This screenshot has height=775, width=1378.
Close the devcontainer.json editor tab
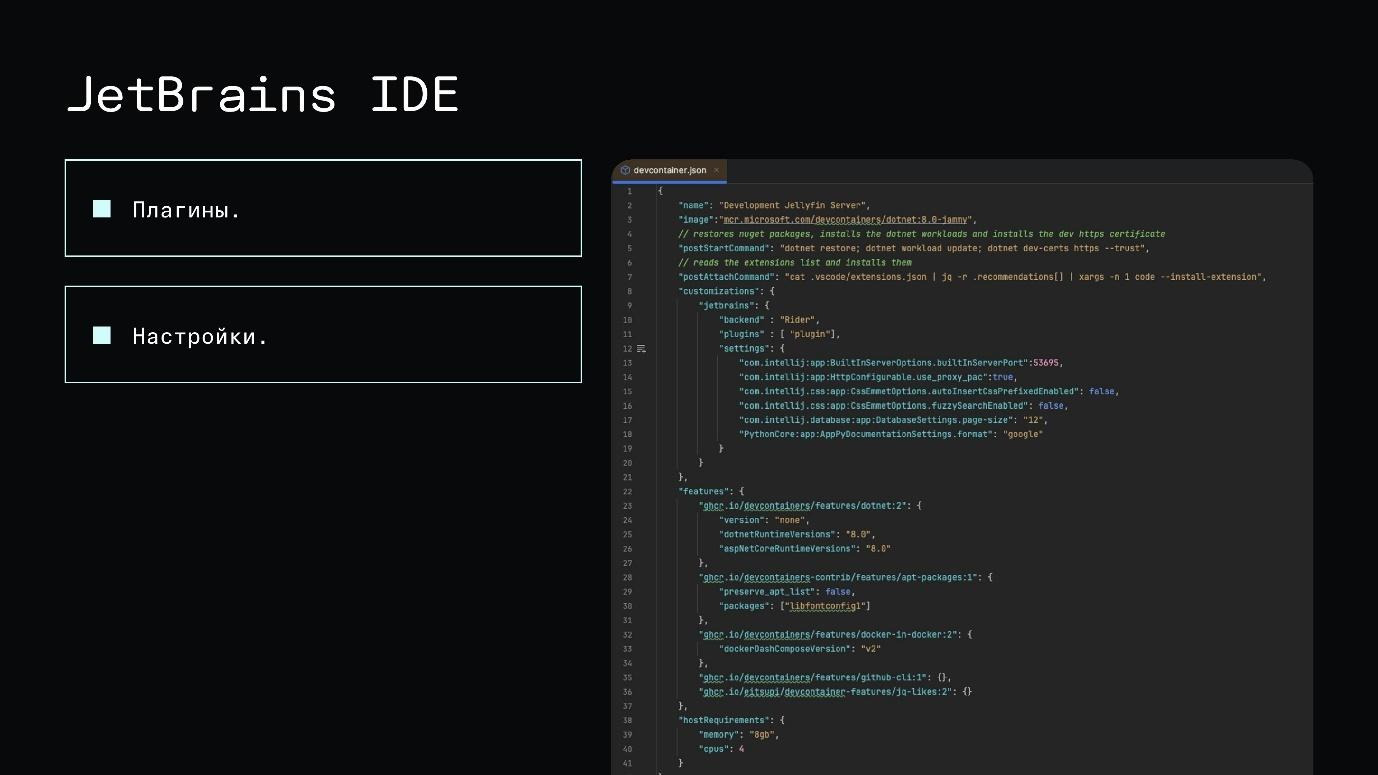click(x=716, y=170)
